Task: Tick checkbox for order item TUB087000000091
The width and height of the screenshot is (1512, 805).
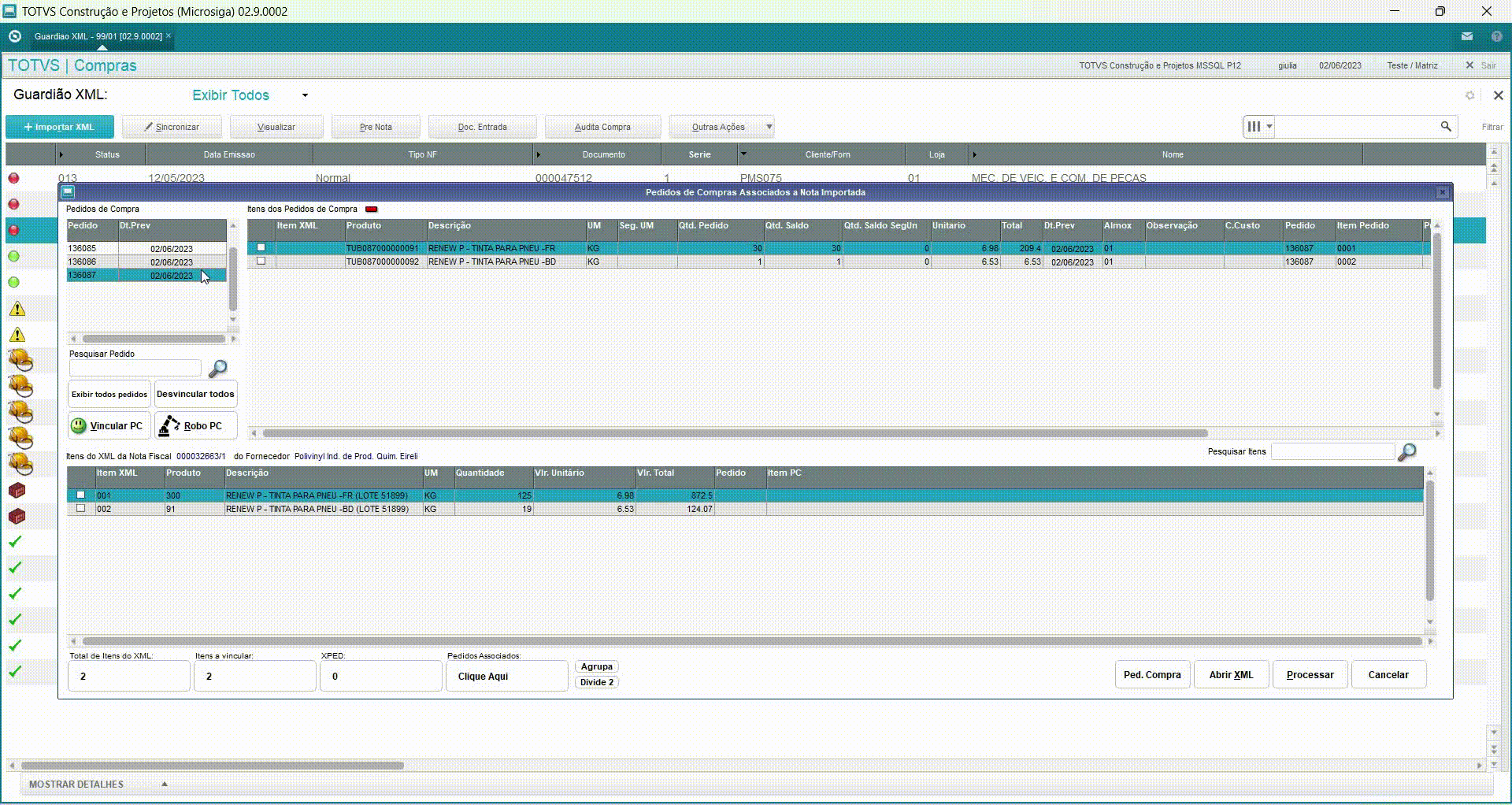Action: pos(261,248)
